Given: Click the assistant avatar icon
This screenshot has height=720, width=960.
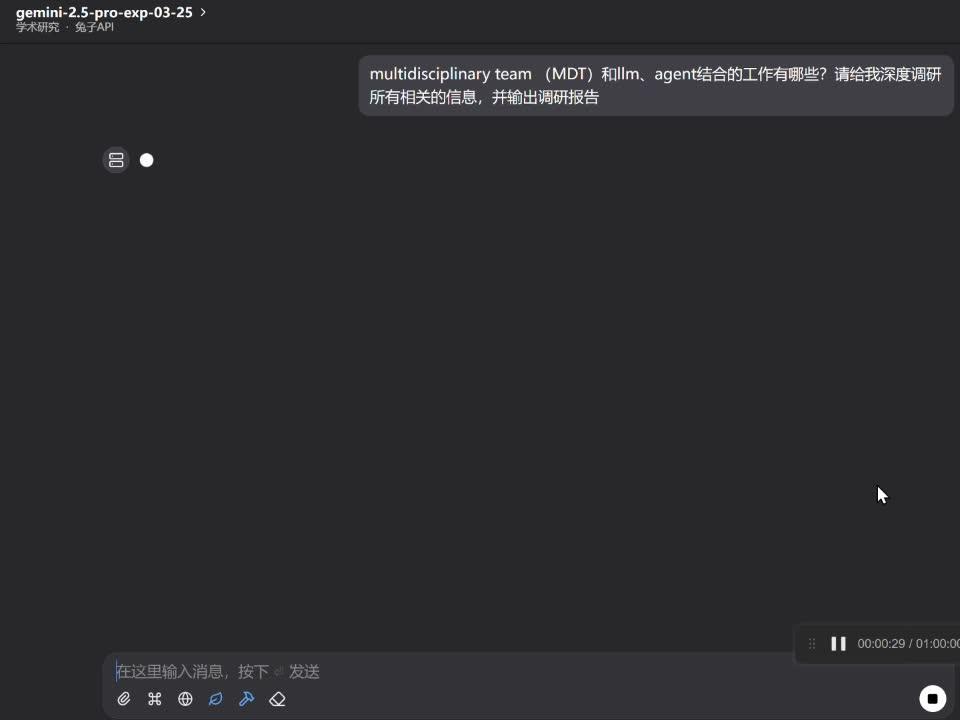Looking at the screenshot, I should [116, 160].
